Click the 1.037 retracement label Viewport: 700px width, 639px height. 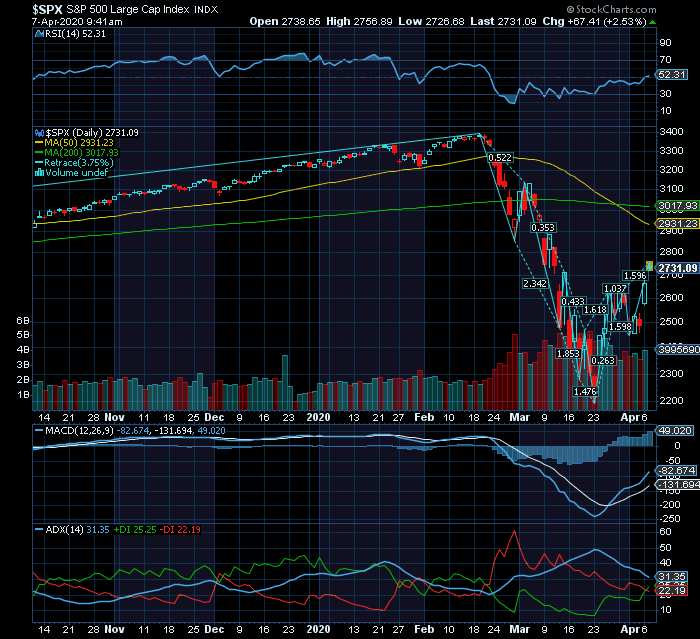[x=615, y=289]
